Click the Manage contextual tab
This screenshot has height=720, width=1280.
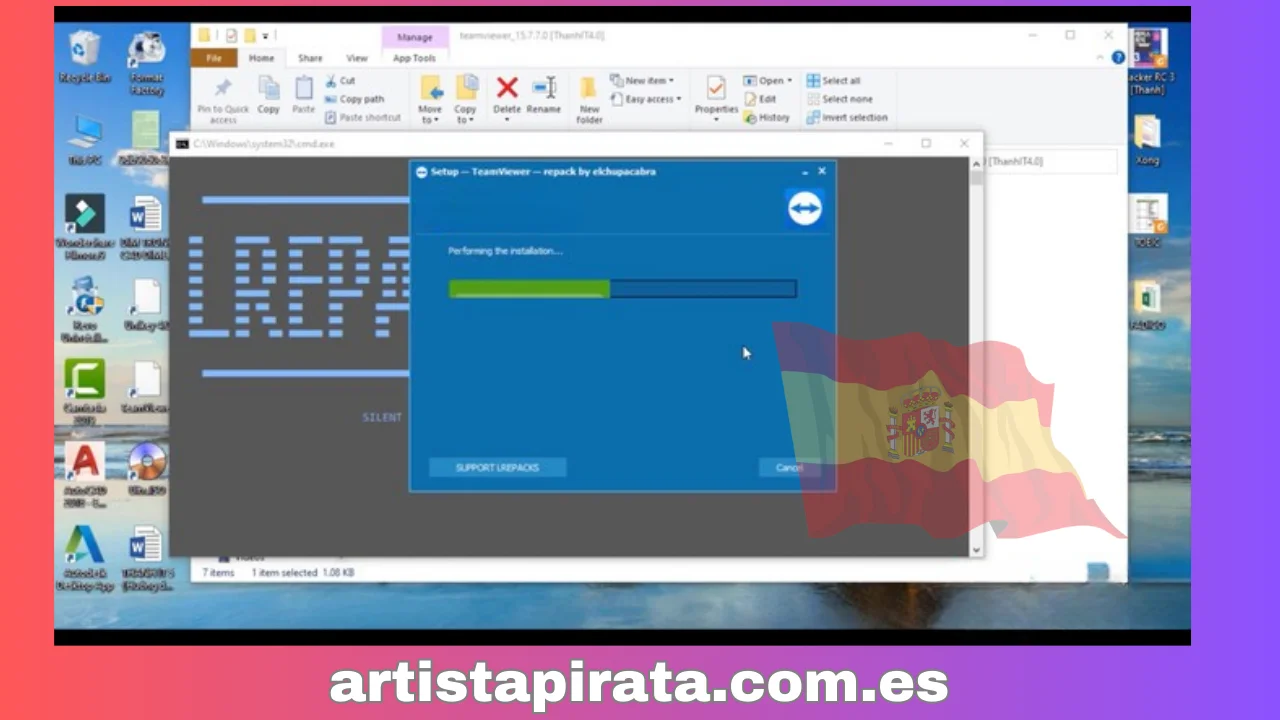(x=414, y=37)
